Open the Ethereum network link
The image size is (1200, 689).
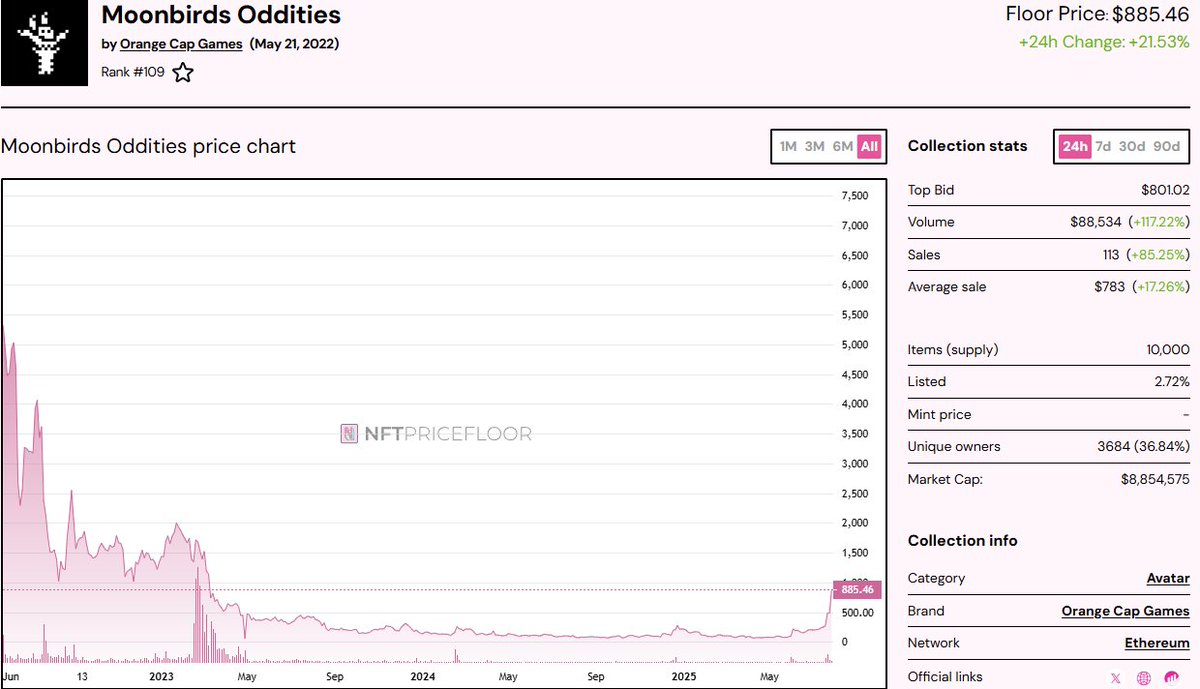(x=1157, y=642)
